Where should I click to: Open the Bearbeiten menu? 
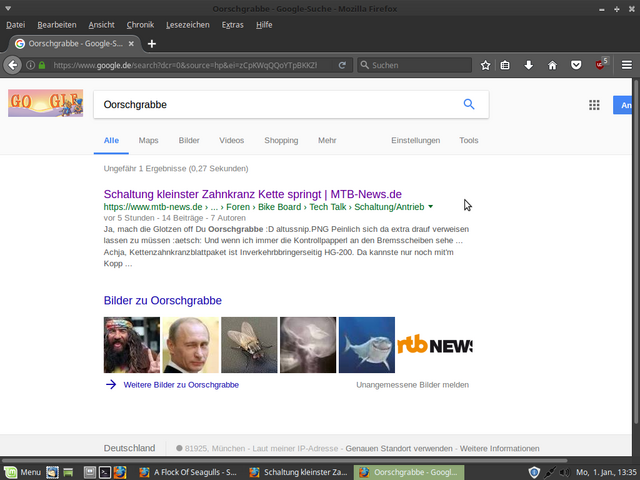point(57,25)
